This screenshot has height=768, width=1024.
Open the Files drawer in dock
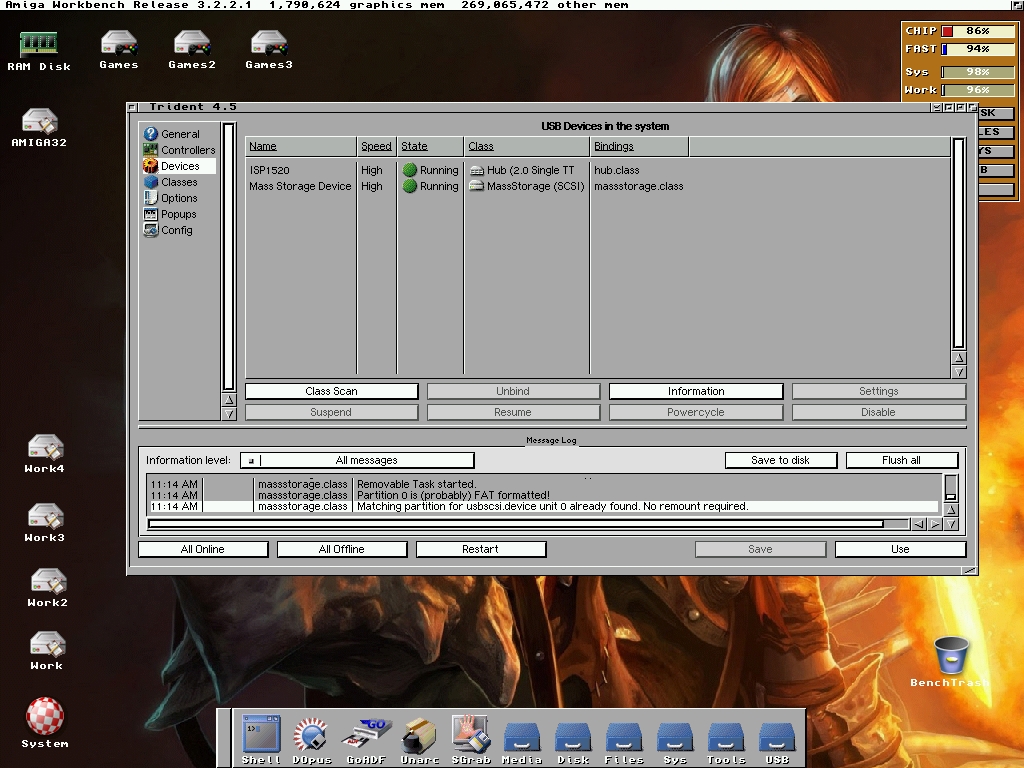pos(624,743)
